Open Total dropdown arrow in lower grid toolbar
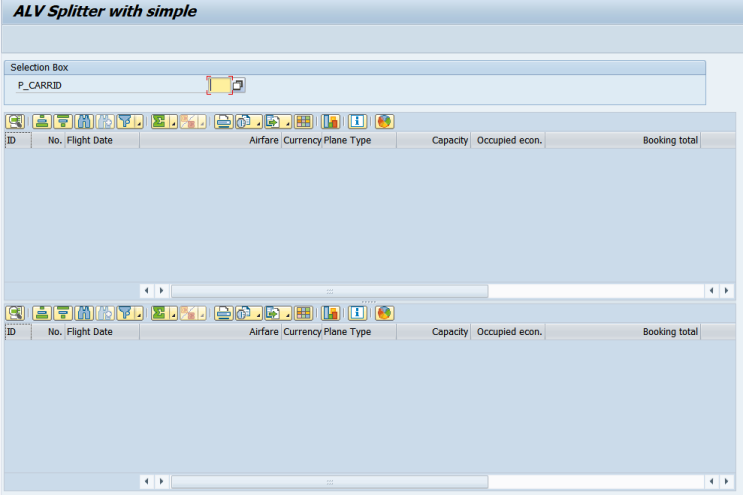Image resolution: width=743 pixels, height=495 pixels. point(173,313)
